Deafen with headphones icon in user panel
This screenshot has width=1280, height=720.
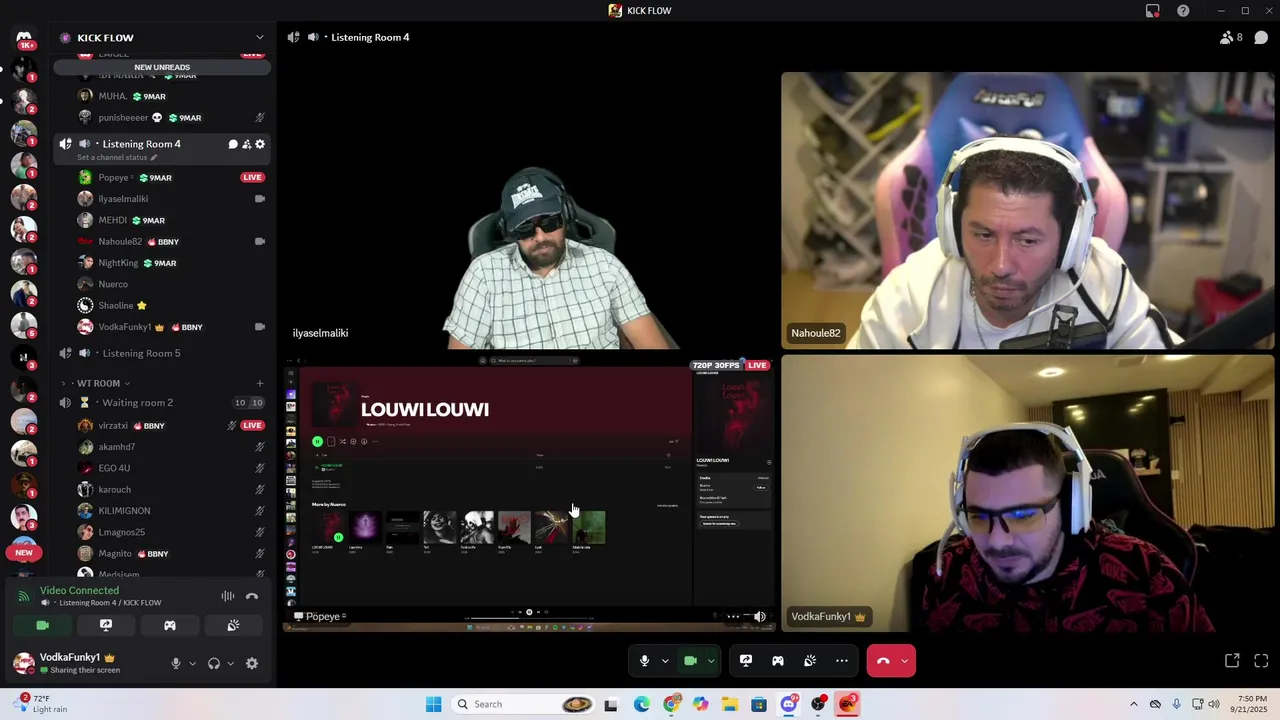point(213,663)
